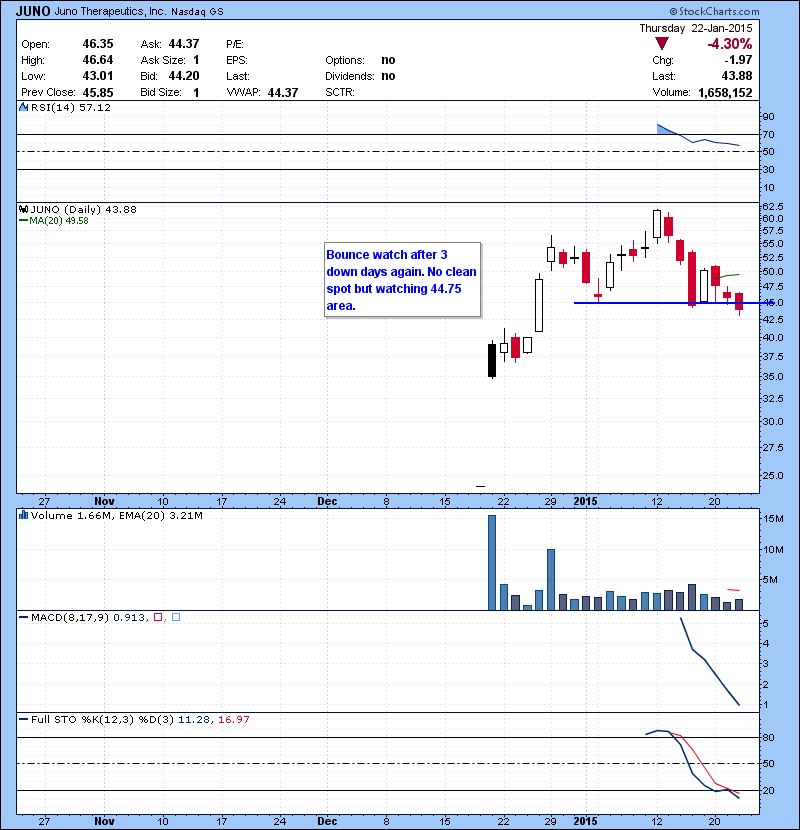Click the black first-day candlestick
This screenshot has height=830, width=800.
[492, 360]
